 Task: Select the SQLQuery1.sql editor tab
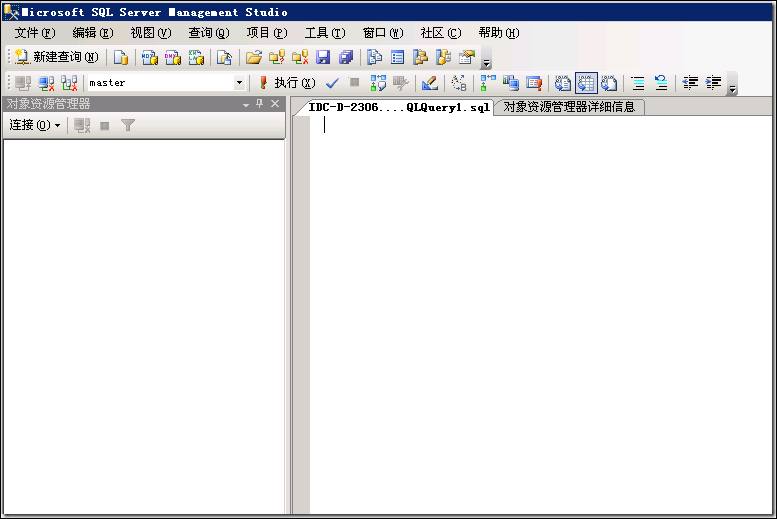[x=398, y=107]
